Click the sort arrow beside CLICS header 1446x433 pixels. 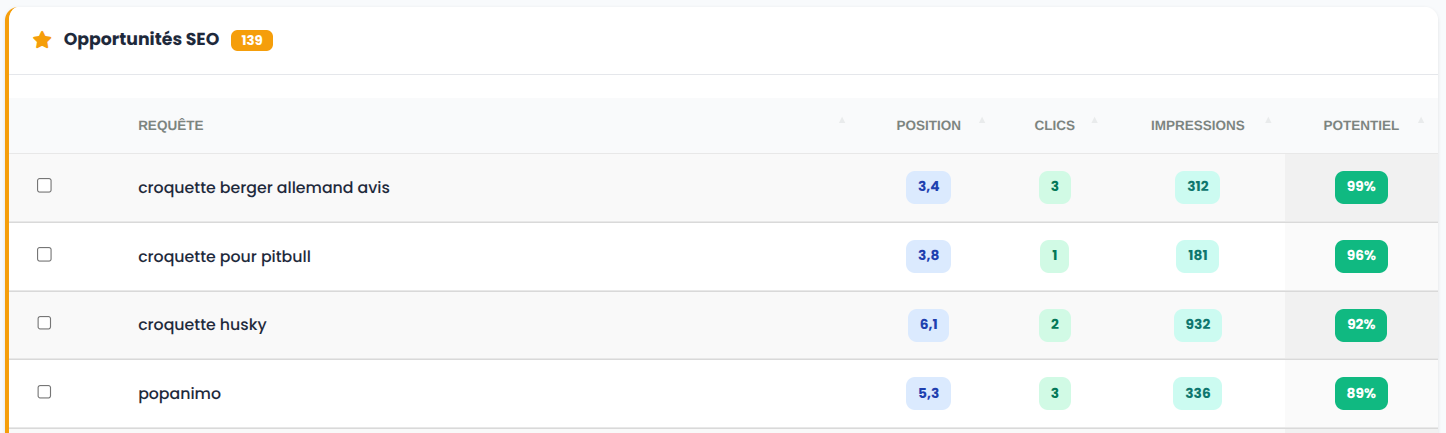1094,122
